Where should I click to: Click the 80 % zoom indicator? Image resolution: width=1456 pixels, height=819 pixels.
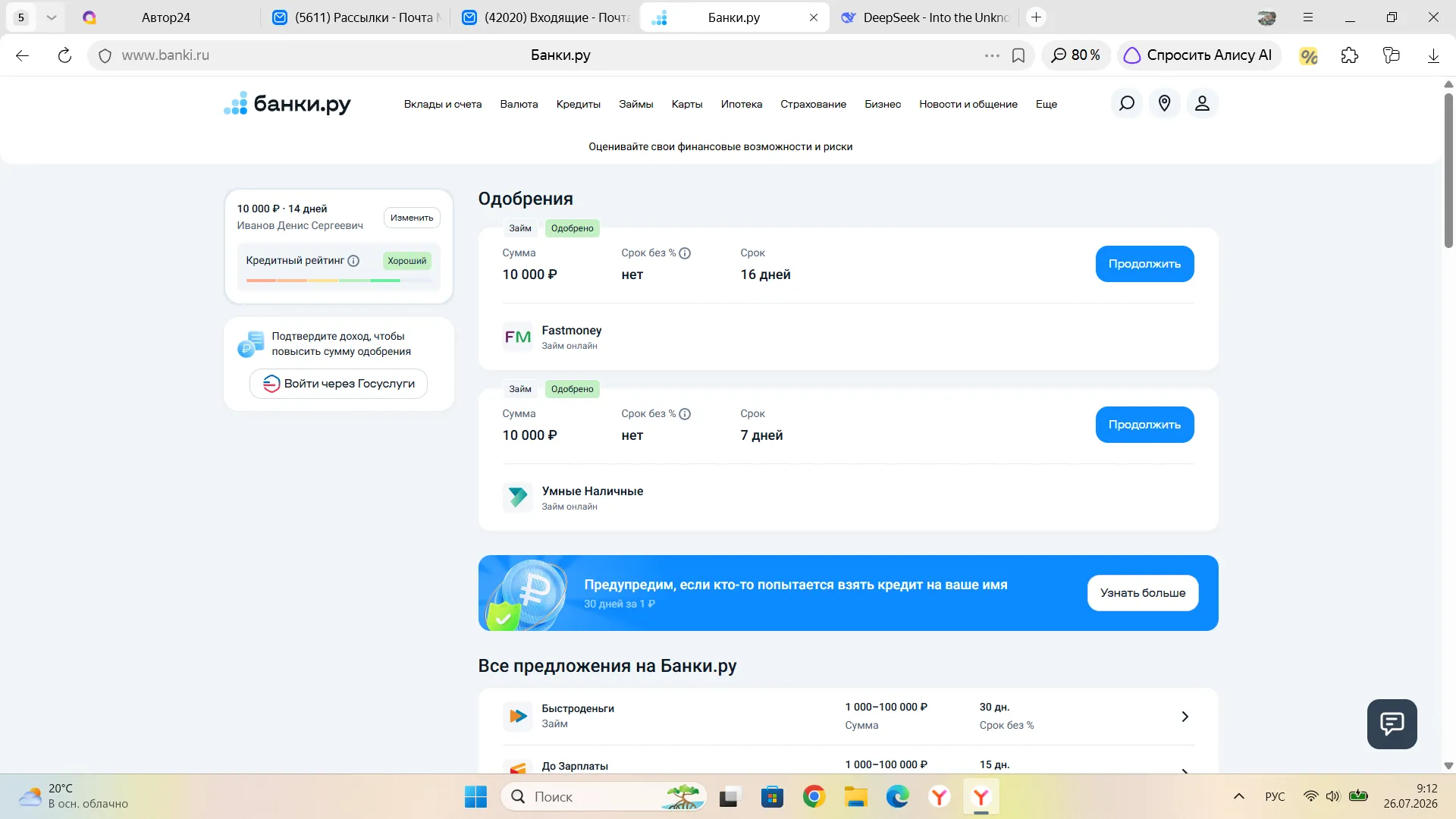[1075, 55]
